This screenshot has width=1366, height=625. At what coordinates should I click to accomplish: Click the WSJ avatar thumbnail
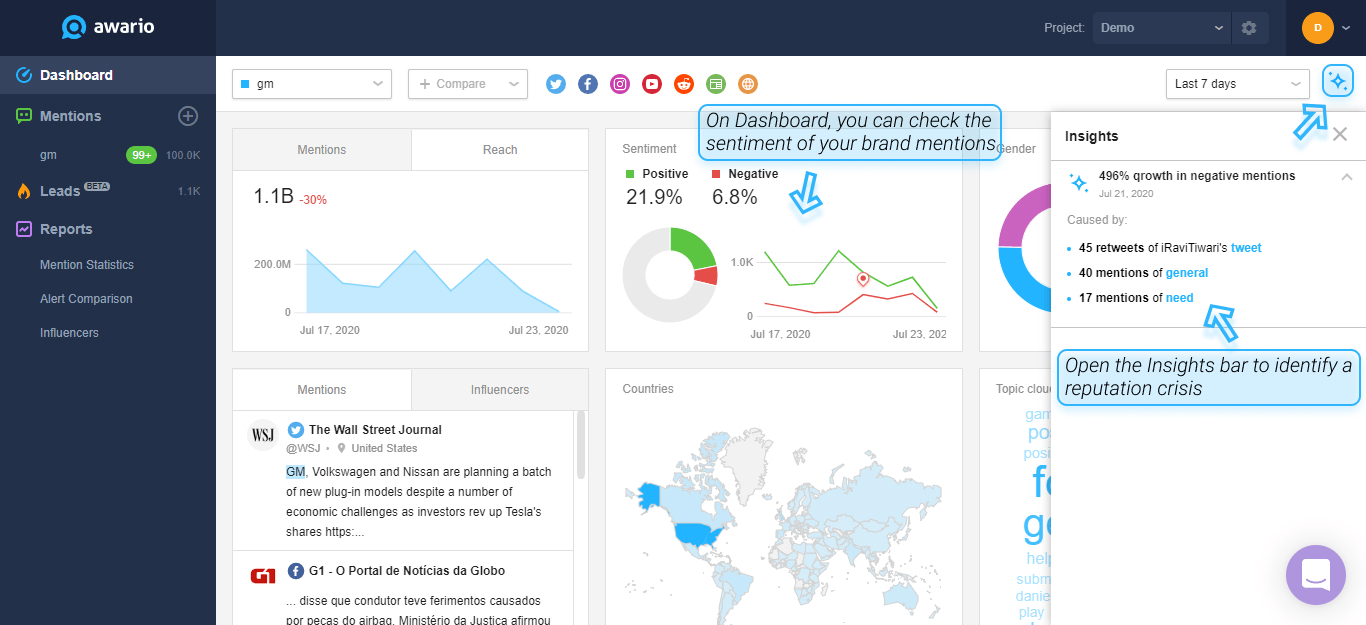point(262,435)
